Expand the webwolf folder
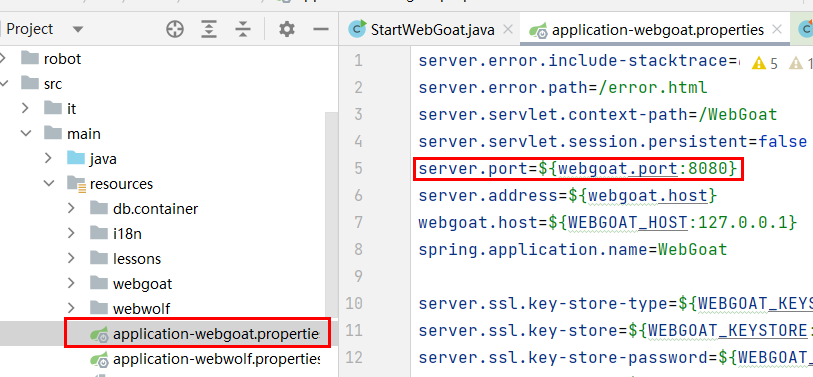 (71, 309)
